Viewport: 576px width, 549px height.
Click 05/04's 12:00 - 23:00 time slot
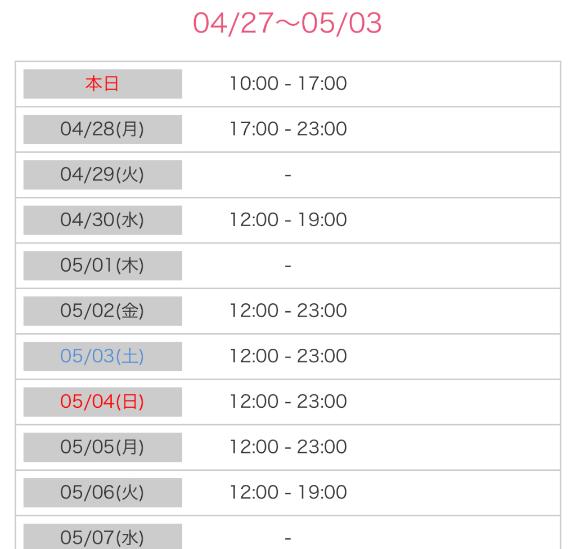click(288, 401)
